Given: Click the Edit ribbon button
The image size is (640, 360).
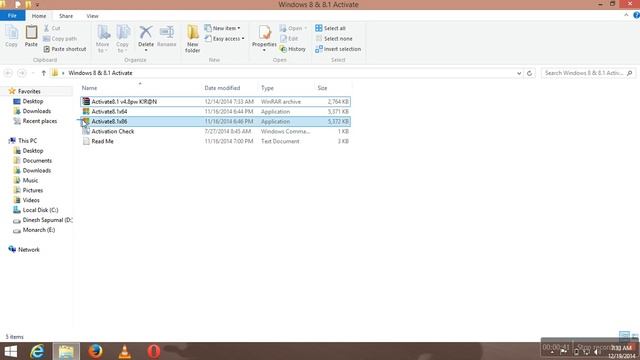Looking at the screenshot, I should pos(289,38).
